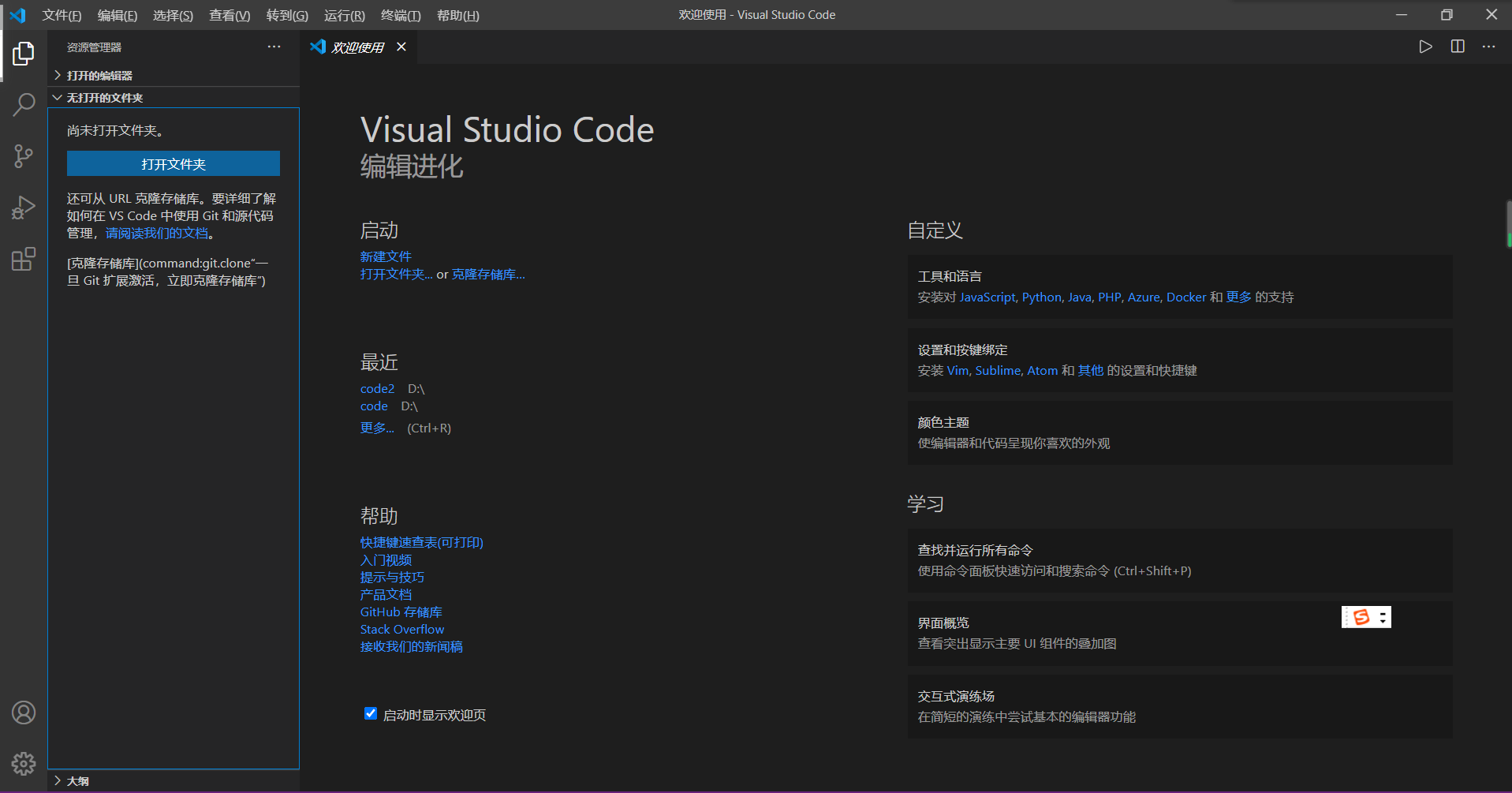Follow the 请阅读我们的文档 link
Screen dimensions: 1512x793
click(x=157, y=233)
